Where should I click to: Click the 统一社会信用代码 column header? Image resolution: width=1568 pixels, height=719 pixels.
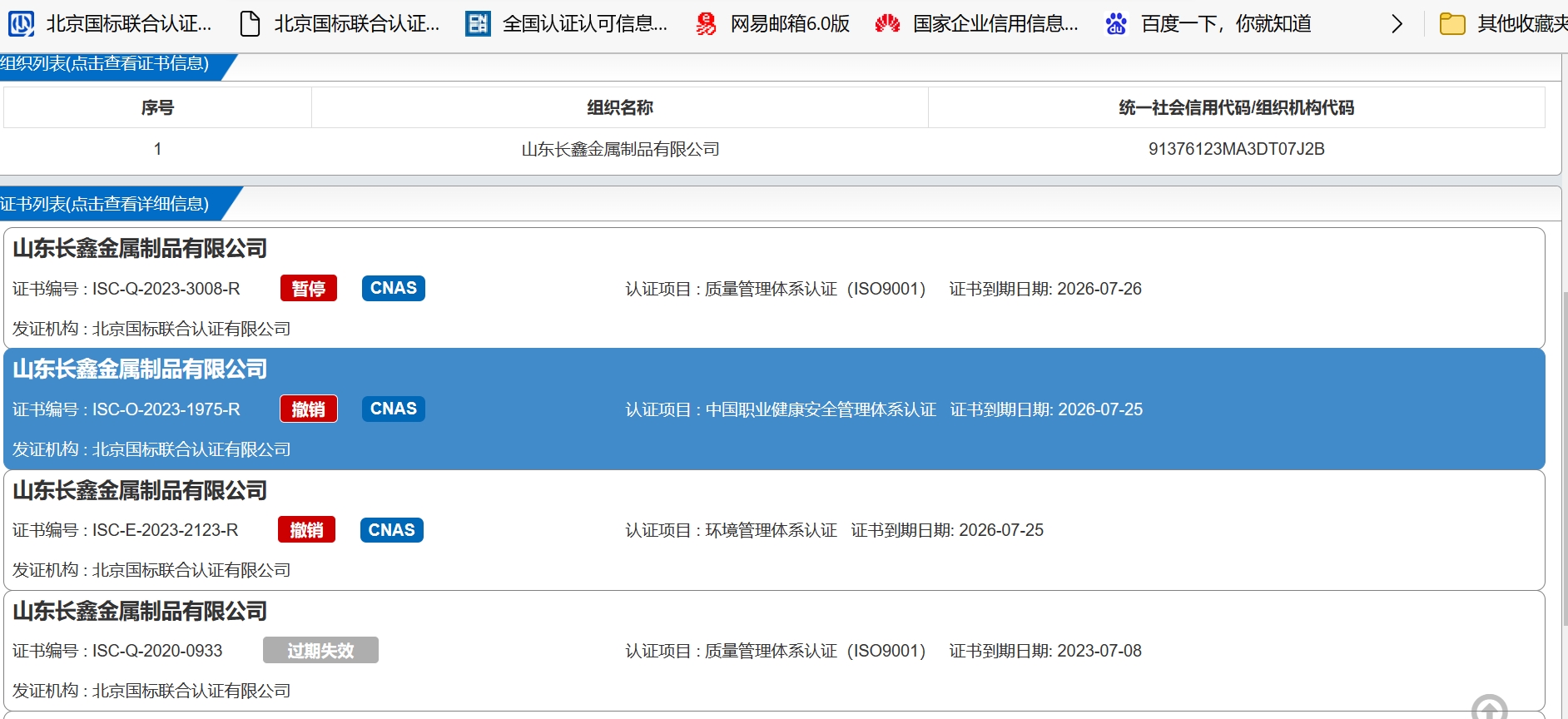tap(1237, 107)
